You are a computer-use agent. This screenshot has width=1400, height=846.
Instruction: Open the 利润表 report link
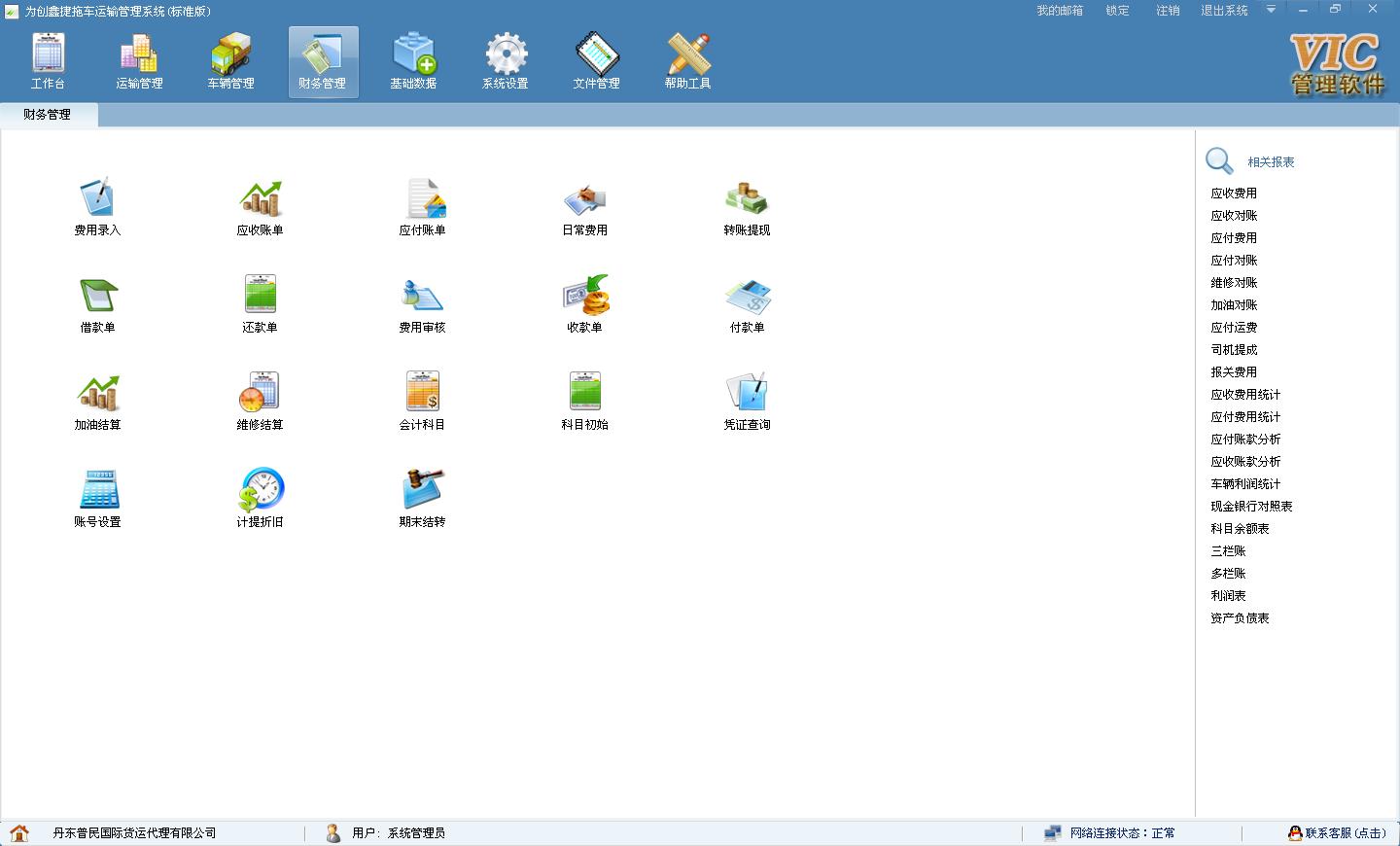click(1228, 596)
